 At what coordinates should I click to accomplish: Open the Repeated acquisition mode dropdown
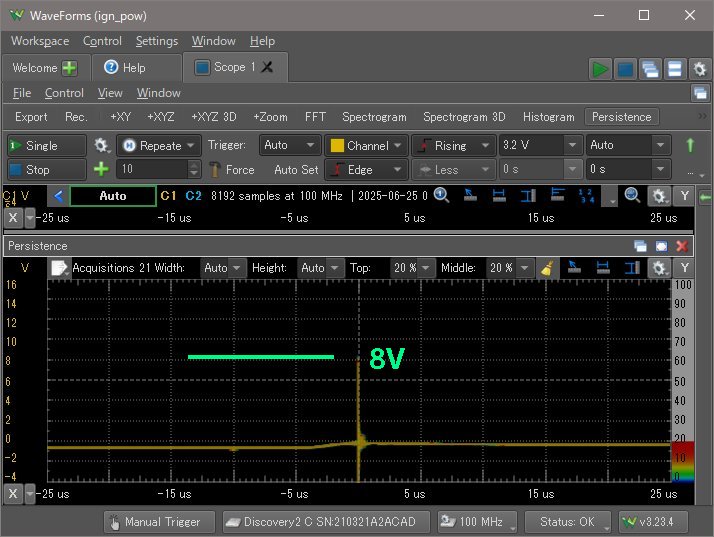(158, 146)
